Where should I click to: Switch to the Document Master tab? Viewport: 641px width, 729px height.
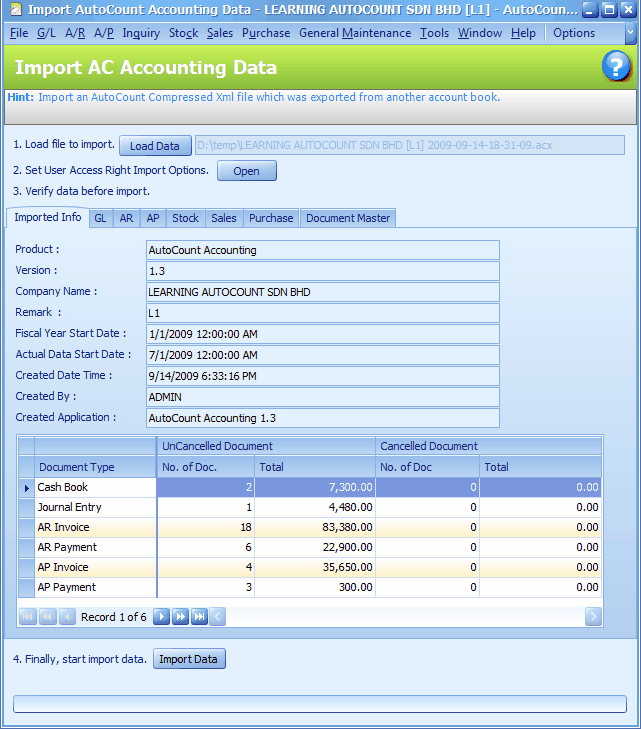click(x=348, y=218)
